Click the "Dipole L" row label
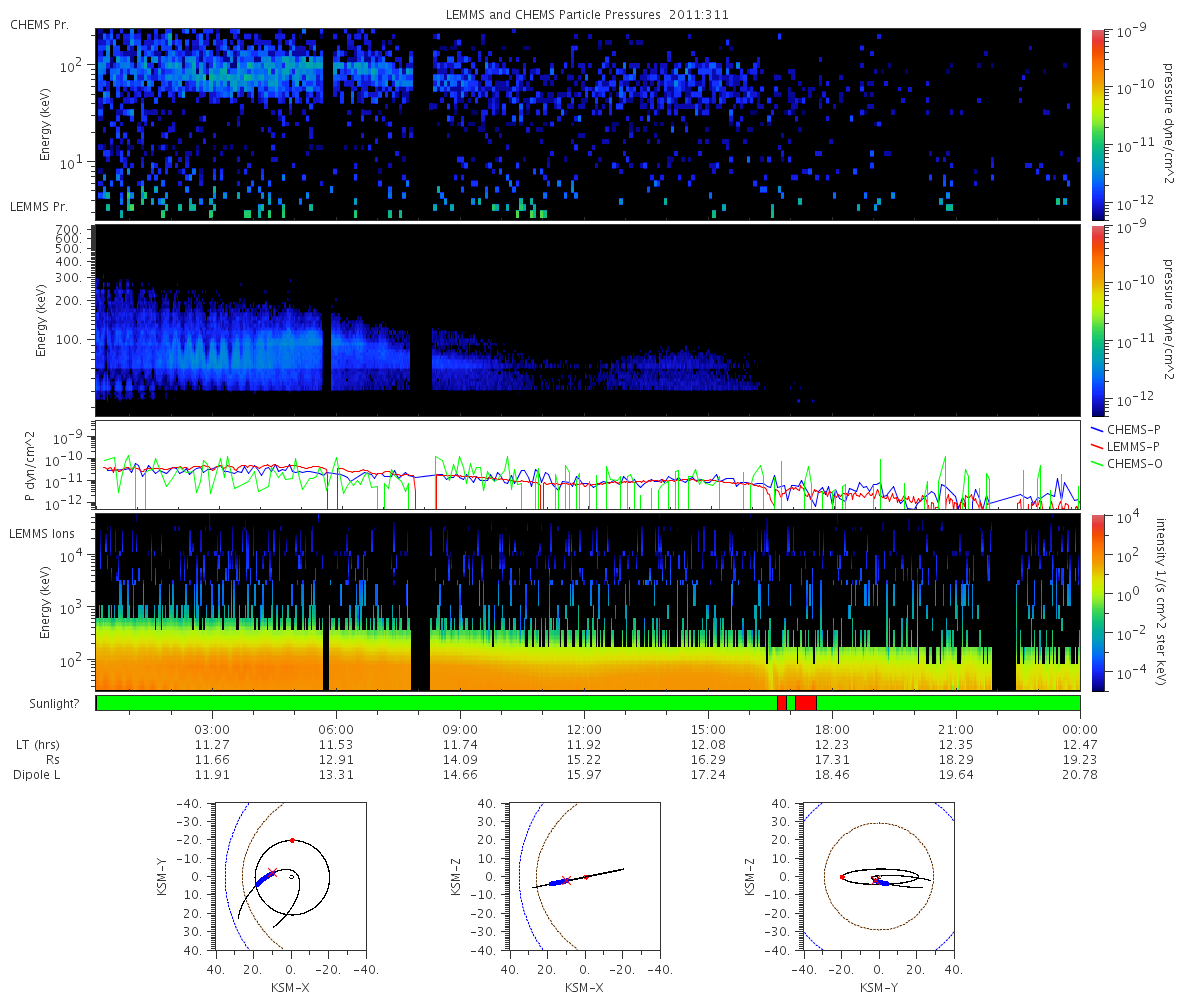This screenshot has height=1000, width=1200. click(x=37, y=775)
